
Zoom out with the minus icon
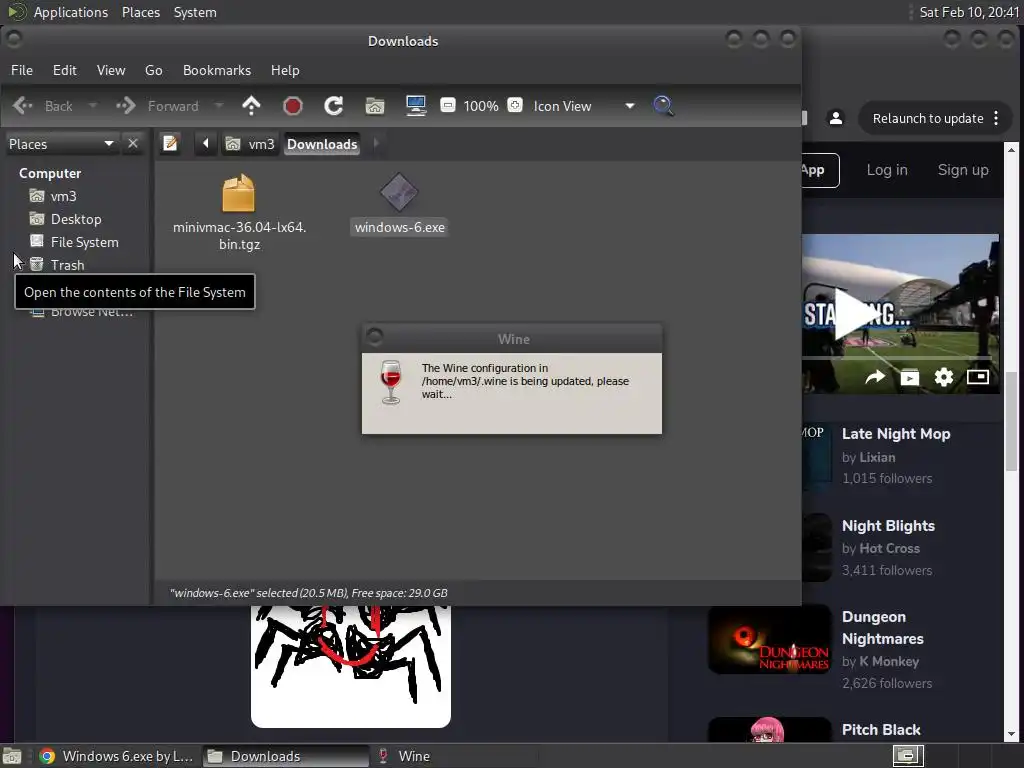coord(448,105)
